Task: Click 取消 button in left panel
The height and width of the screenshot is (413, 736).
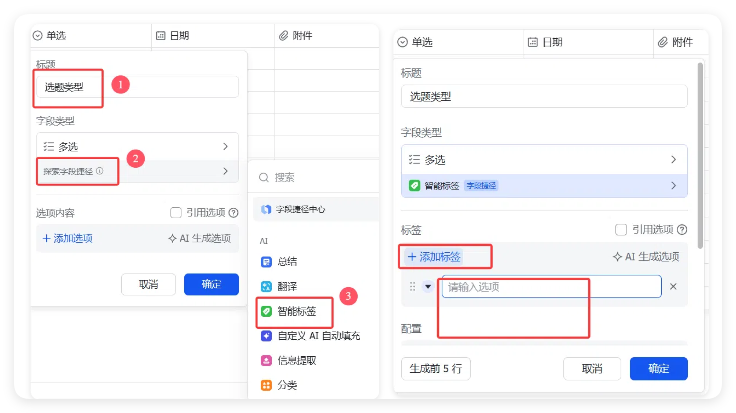Action: click(x=148, y=284)
